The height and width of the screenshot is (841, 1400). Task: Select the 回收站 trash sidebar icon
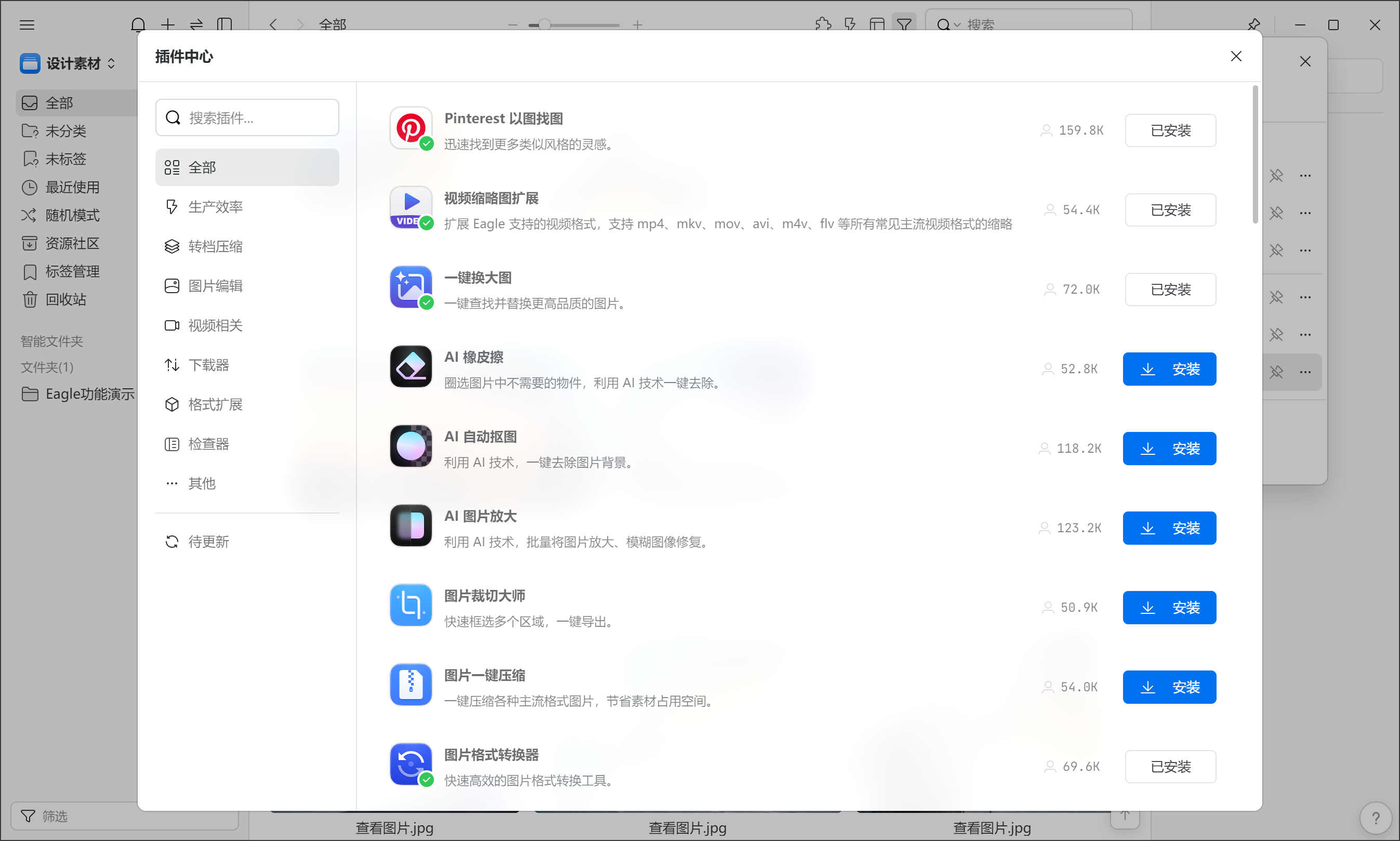(30, 300)
